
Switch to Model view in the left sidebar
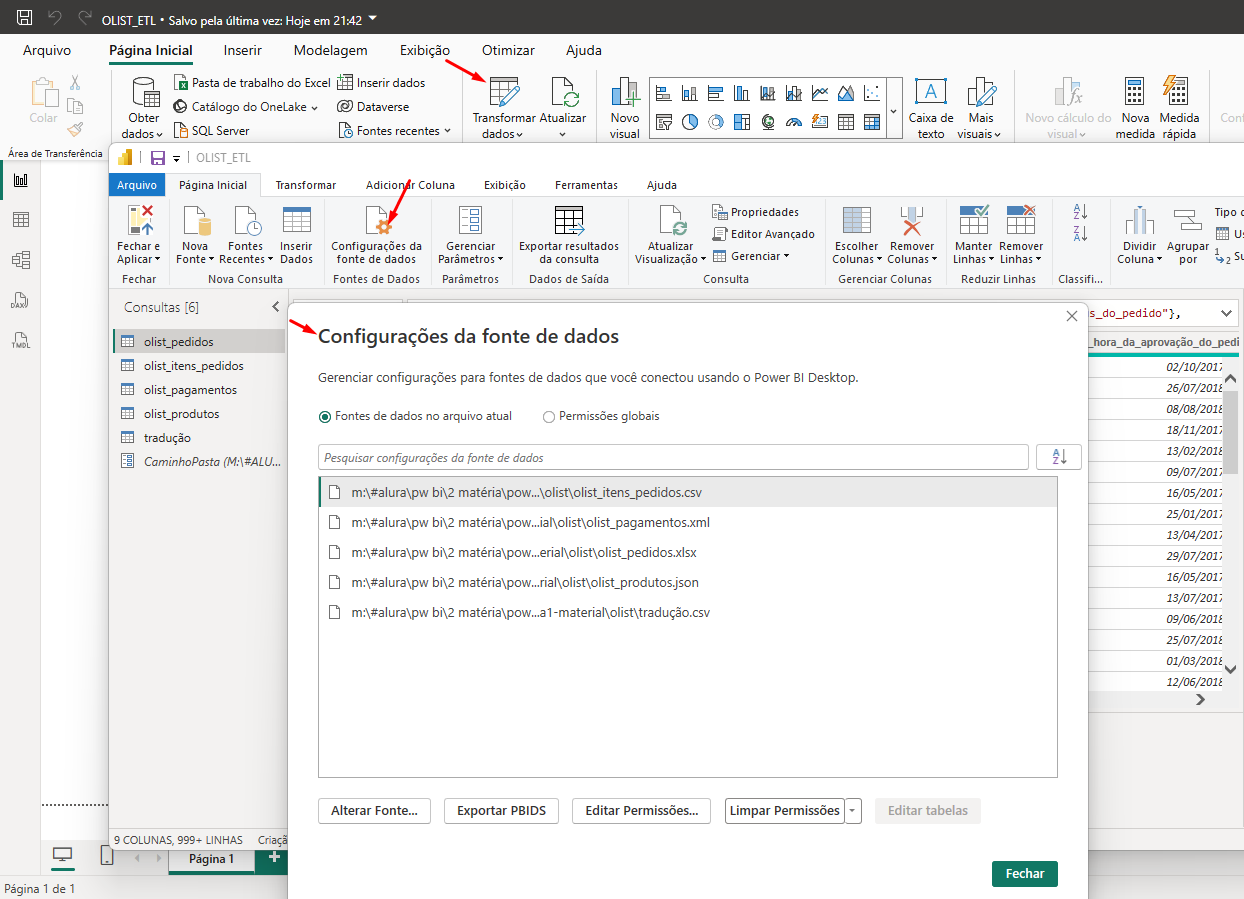click(x=20, y=260)
